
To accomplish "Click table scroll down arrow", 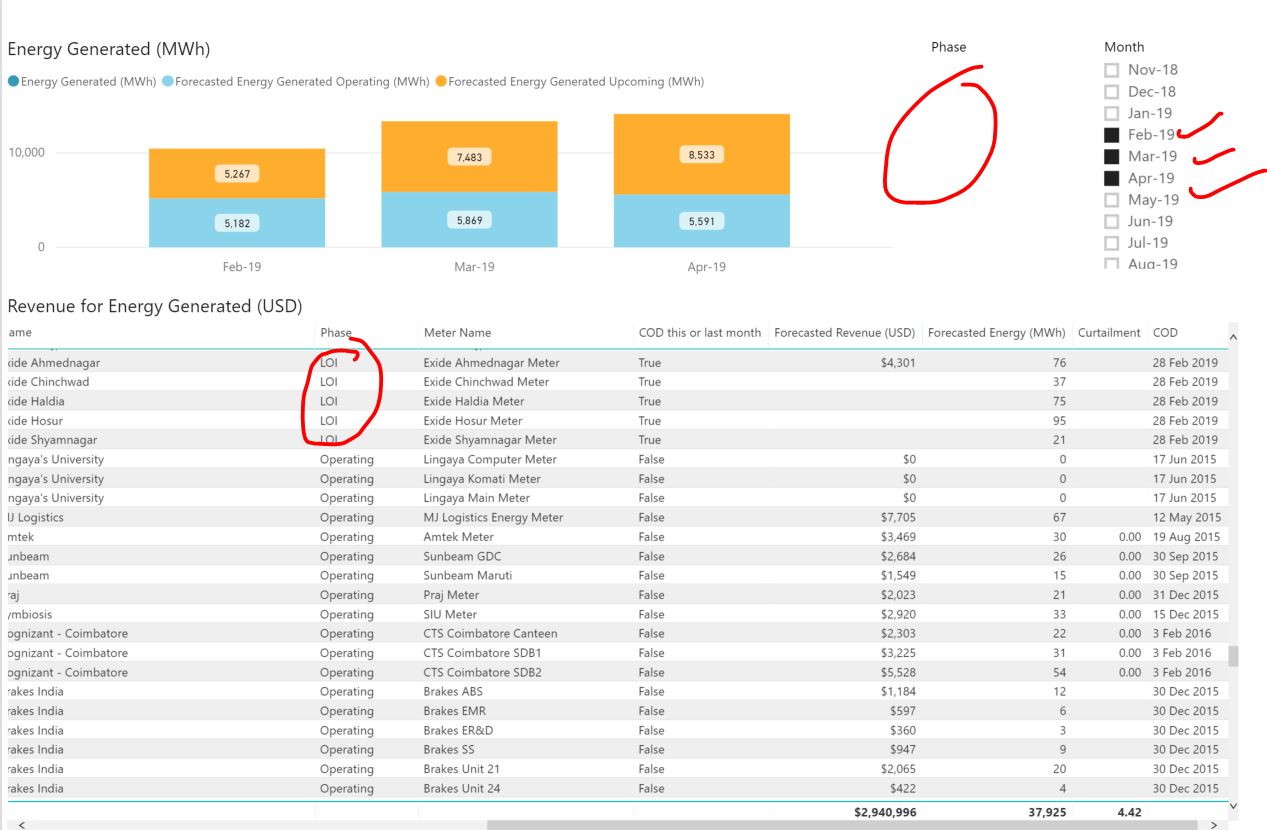I will click(x=1233, y=806).
